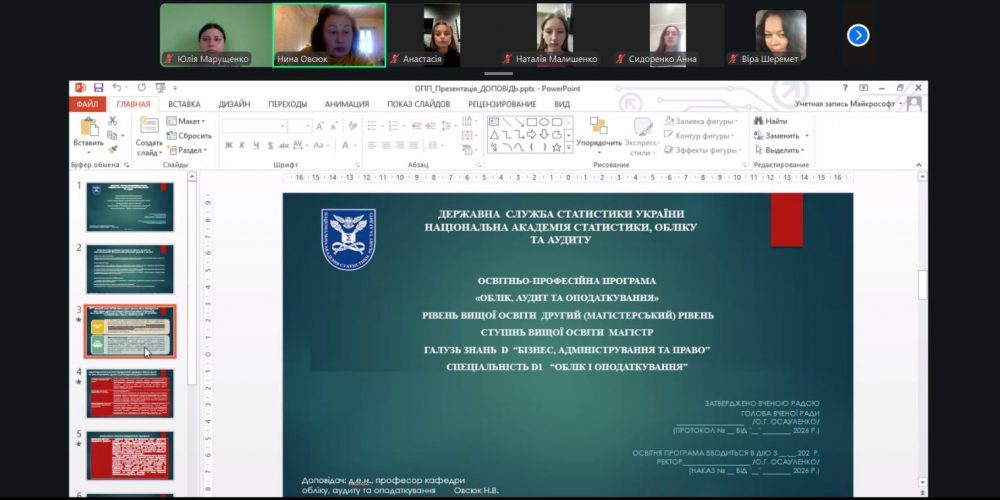
Task: Open the font name combo box
Action: click(x=254, y=126)
